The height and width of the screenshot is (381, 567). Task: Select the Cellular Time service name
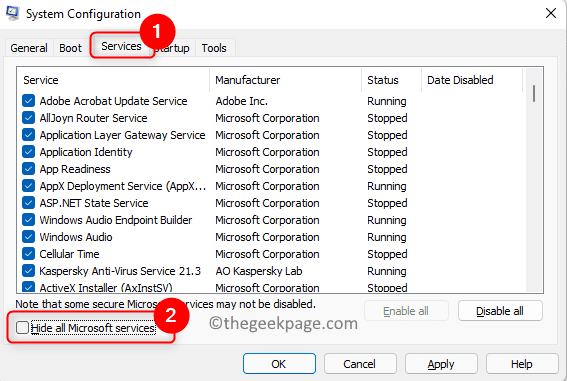click(69, 254)
